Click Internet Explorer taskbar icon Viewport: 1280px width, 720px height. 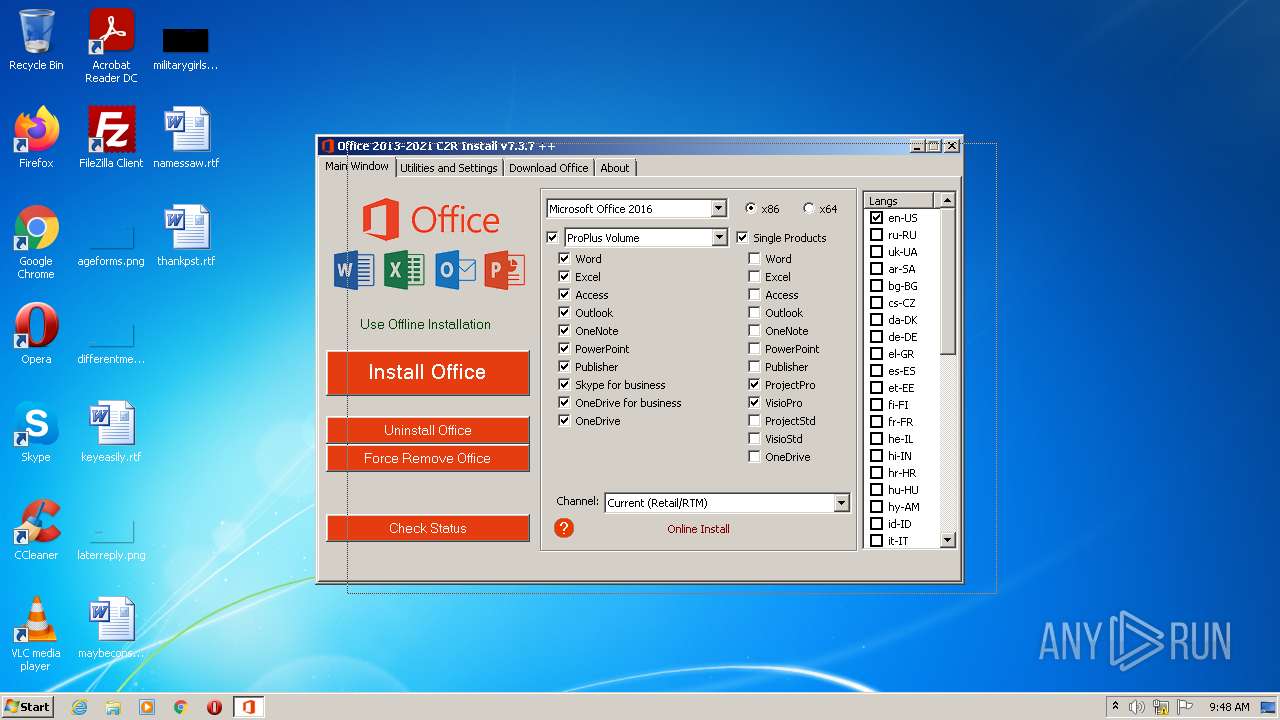point(79,707)
